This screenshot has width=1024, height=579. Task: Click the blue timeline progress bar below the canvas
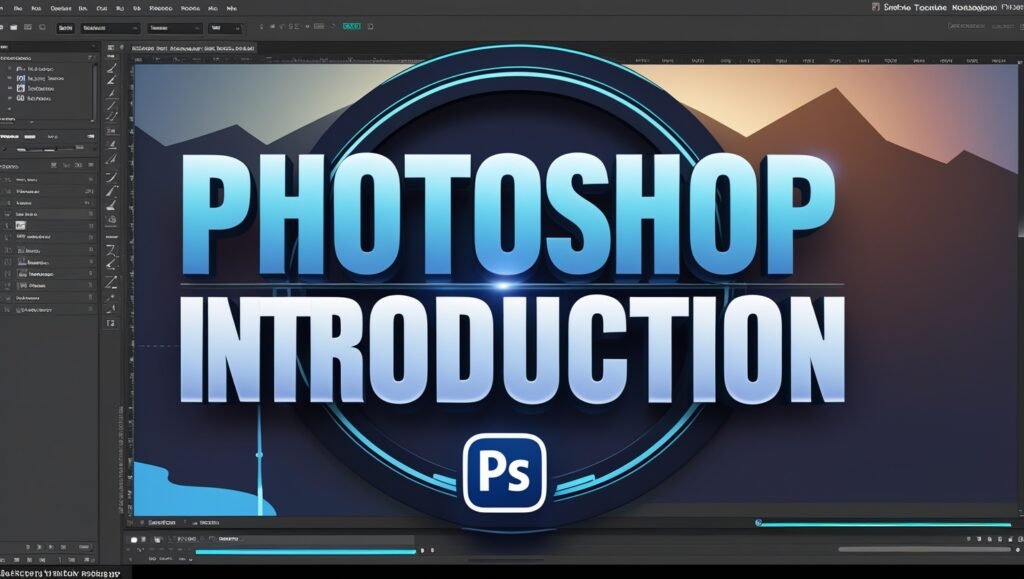click(306, 552)
